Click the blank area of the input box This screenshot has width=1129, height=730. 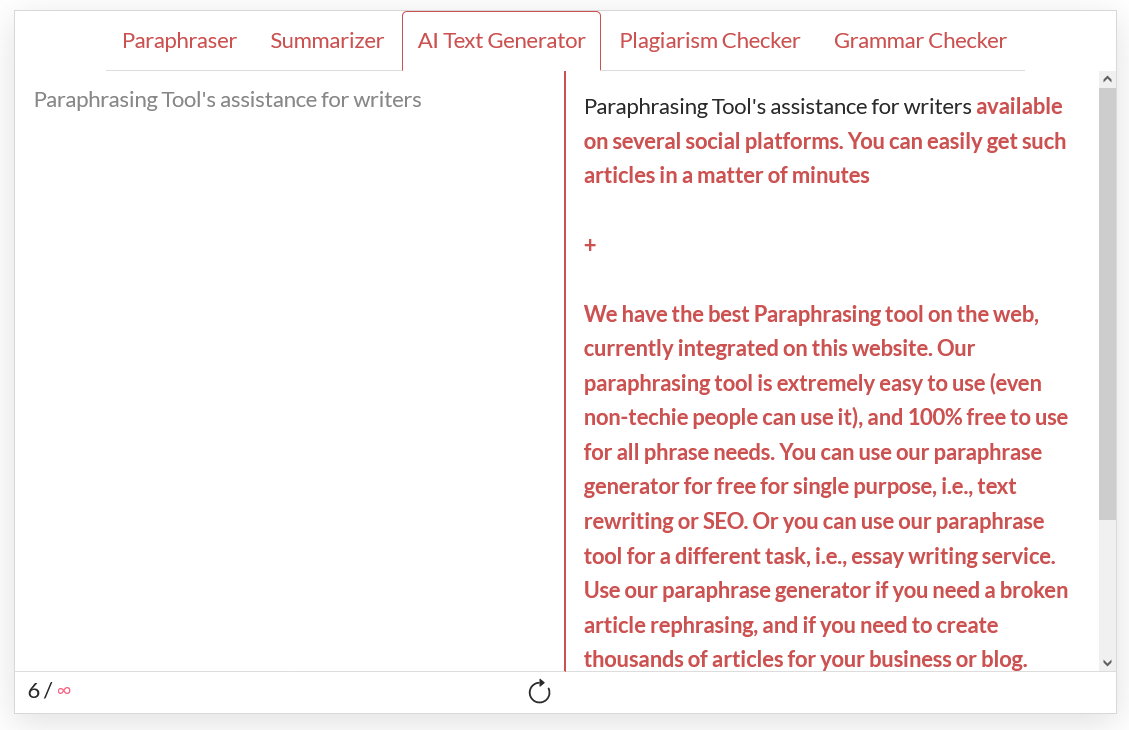tap(288, 389)
